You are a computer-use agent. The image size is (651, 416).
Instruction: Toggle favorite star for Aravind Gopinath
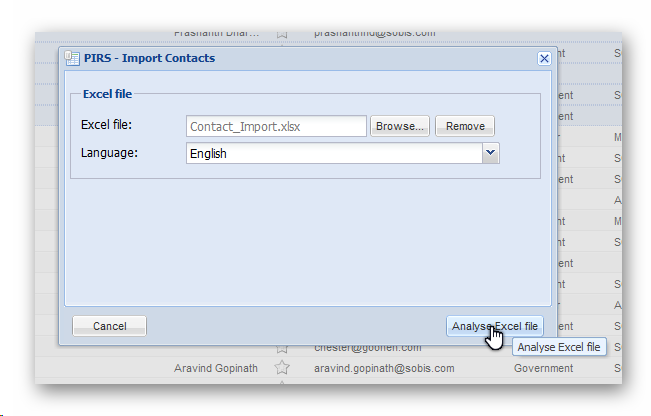click(282, 368)
